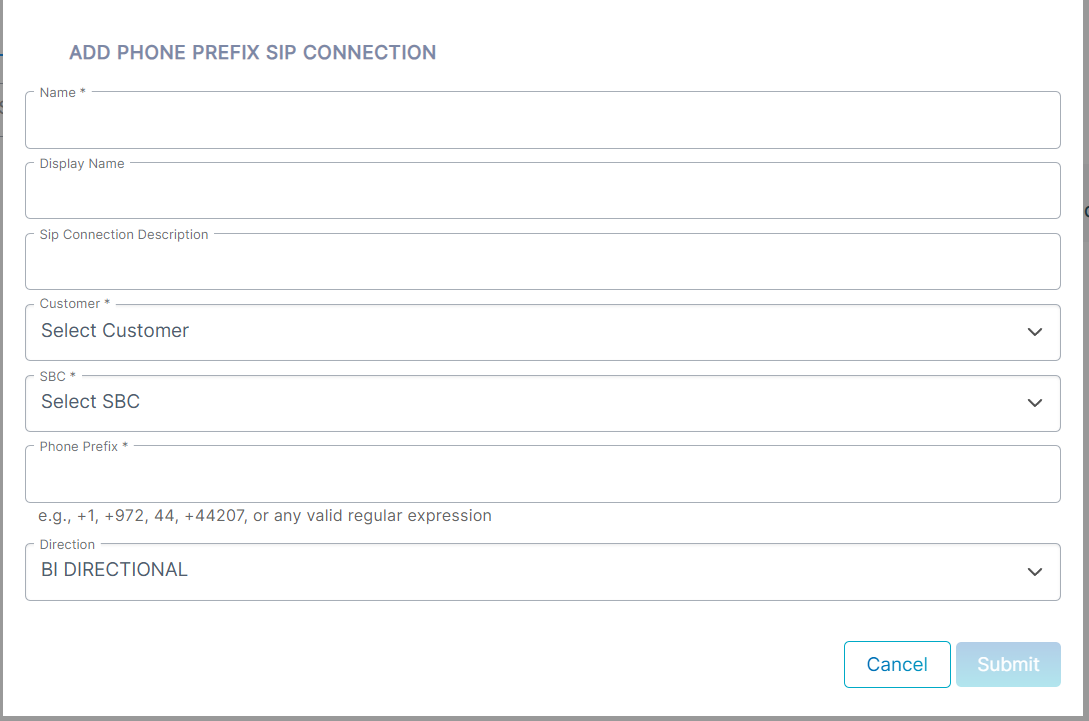Click the Display Name field label
The width and height of the screenshot is (1089, 721).
pos(82,163)
